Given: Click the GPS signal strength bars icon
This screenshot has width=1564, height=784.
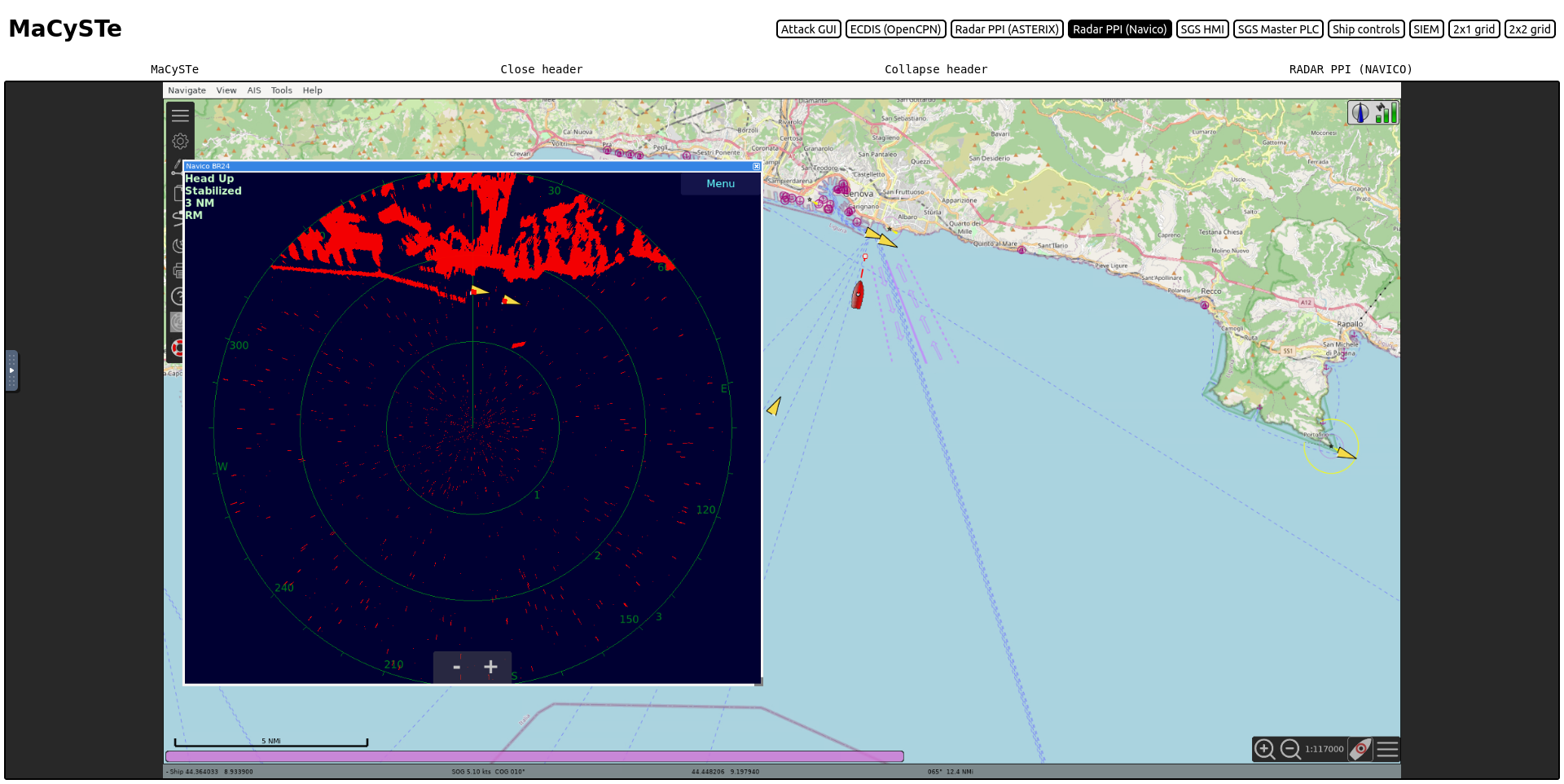Looking at the screenshot, I should tap(1386, 112).
